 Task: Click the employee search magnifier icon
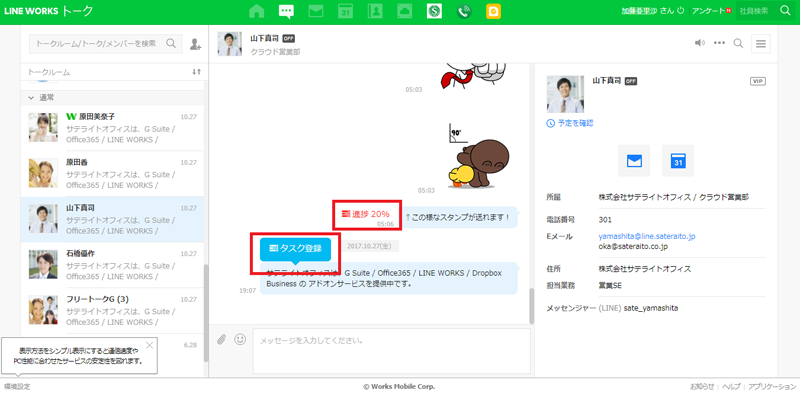(785, 10)
